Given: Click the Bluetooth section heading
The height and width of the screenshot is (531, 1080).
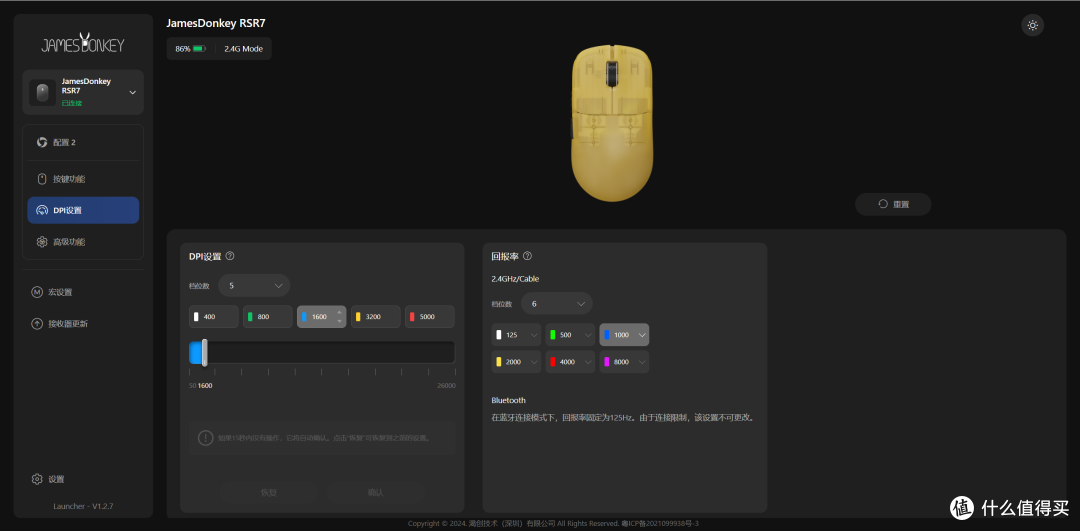Looking at the screenshot, I should 508,400.
